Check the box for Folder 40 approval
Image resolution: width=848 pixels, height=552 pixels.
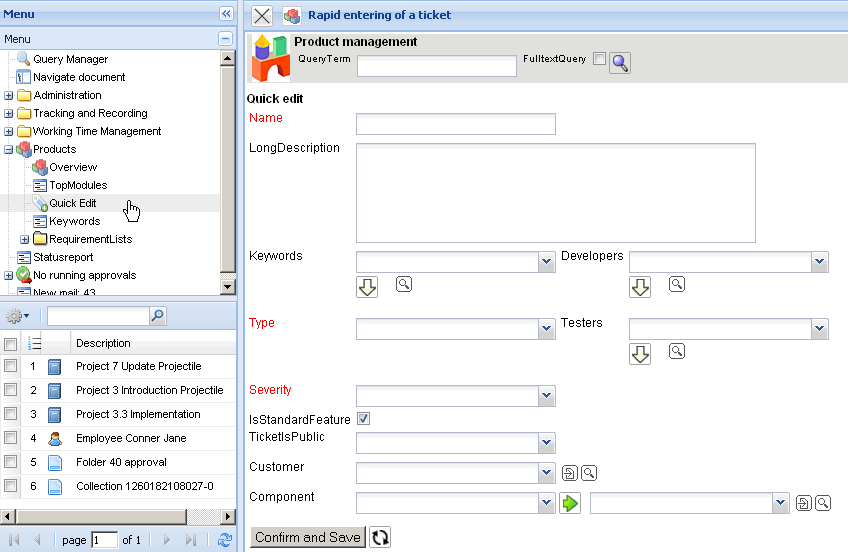[10, 462]
